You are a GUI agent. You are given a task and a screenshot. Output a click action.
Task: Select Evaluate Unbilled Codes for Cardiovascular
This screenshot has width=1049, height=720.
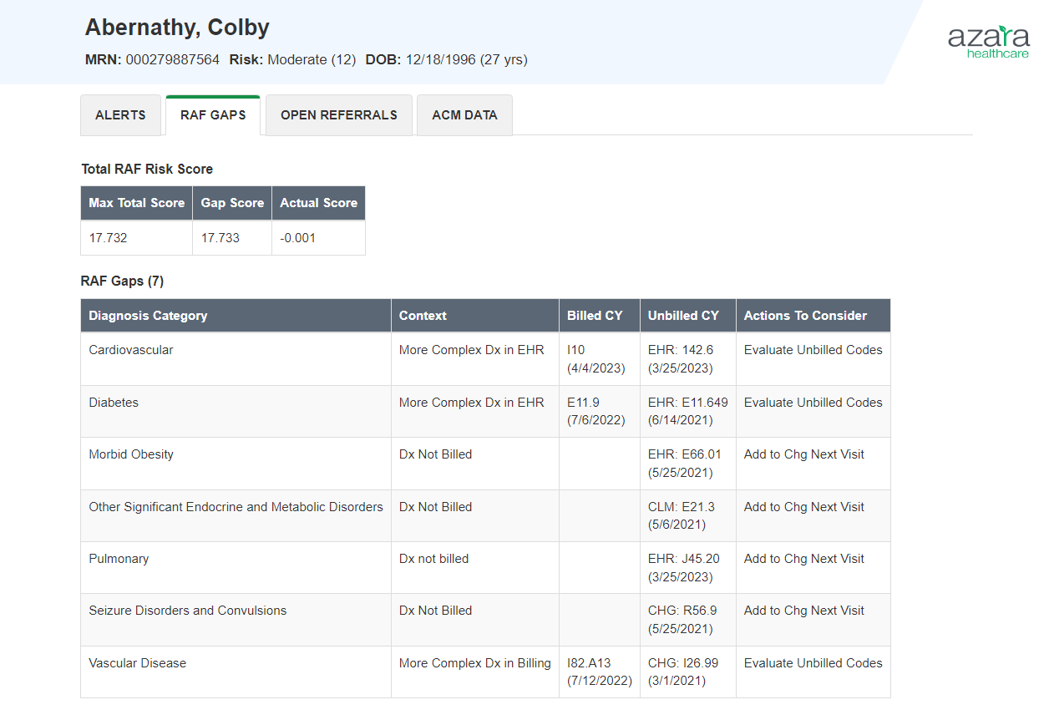tap(812, 350)
